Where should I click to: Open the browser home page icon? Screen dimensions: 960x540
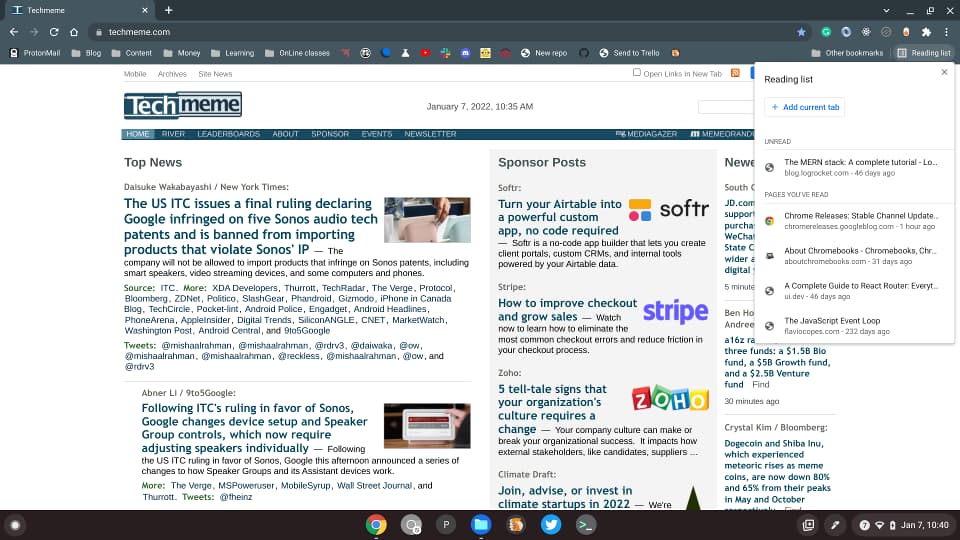(74, 32)
